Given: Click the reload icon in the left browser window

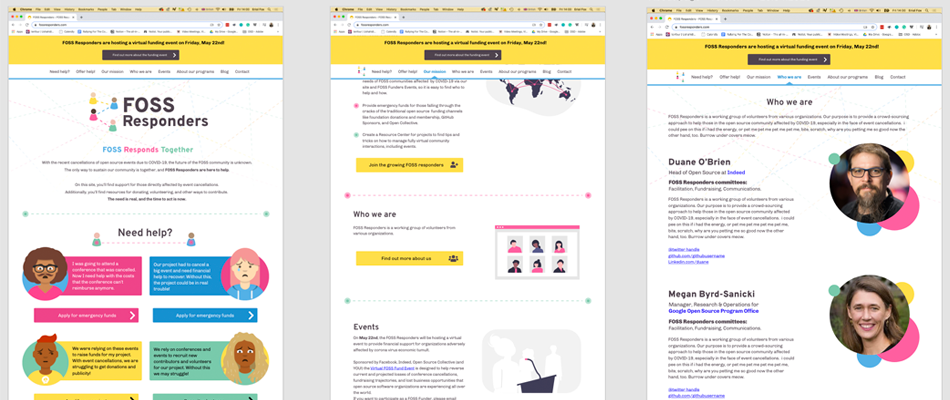Looking at the screenshot, I should (26, 24).
